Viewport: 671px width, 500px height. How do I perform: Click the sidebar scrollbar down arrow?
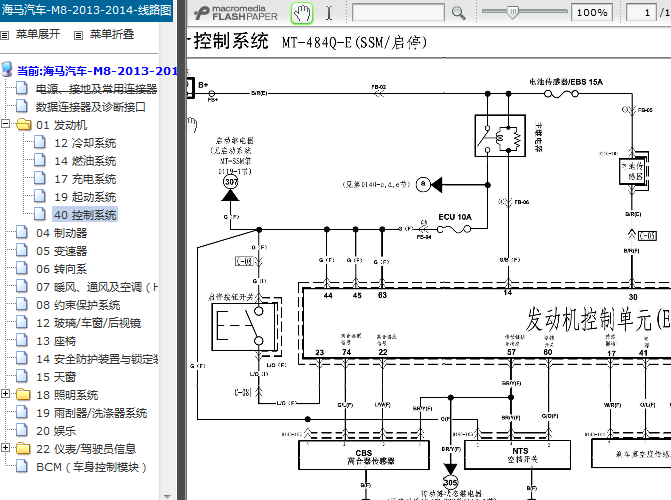167,496
